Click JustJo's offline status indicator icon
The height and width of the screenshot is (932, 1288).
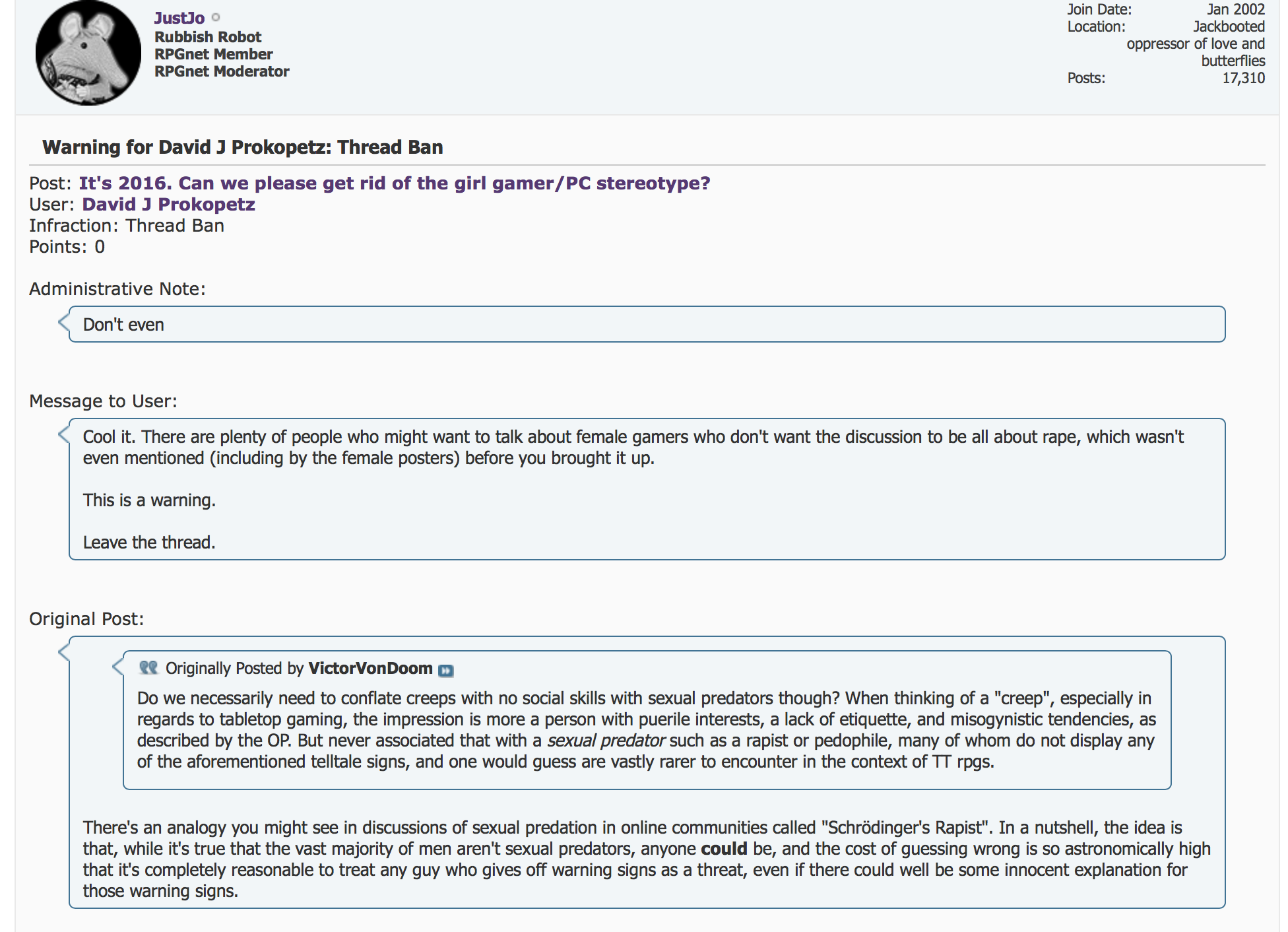(x=216, y=18)
